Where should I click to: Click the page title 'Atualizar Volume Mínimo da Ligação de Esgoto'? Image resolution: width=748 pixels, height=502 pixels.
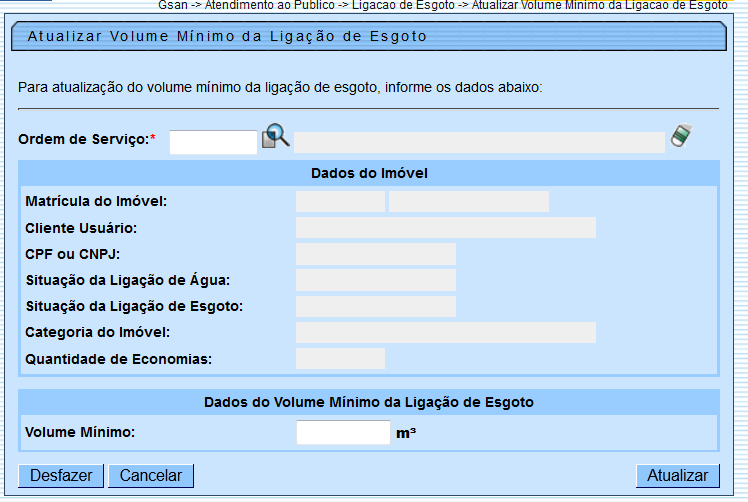(x=227, y=36)
